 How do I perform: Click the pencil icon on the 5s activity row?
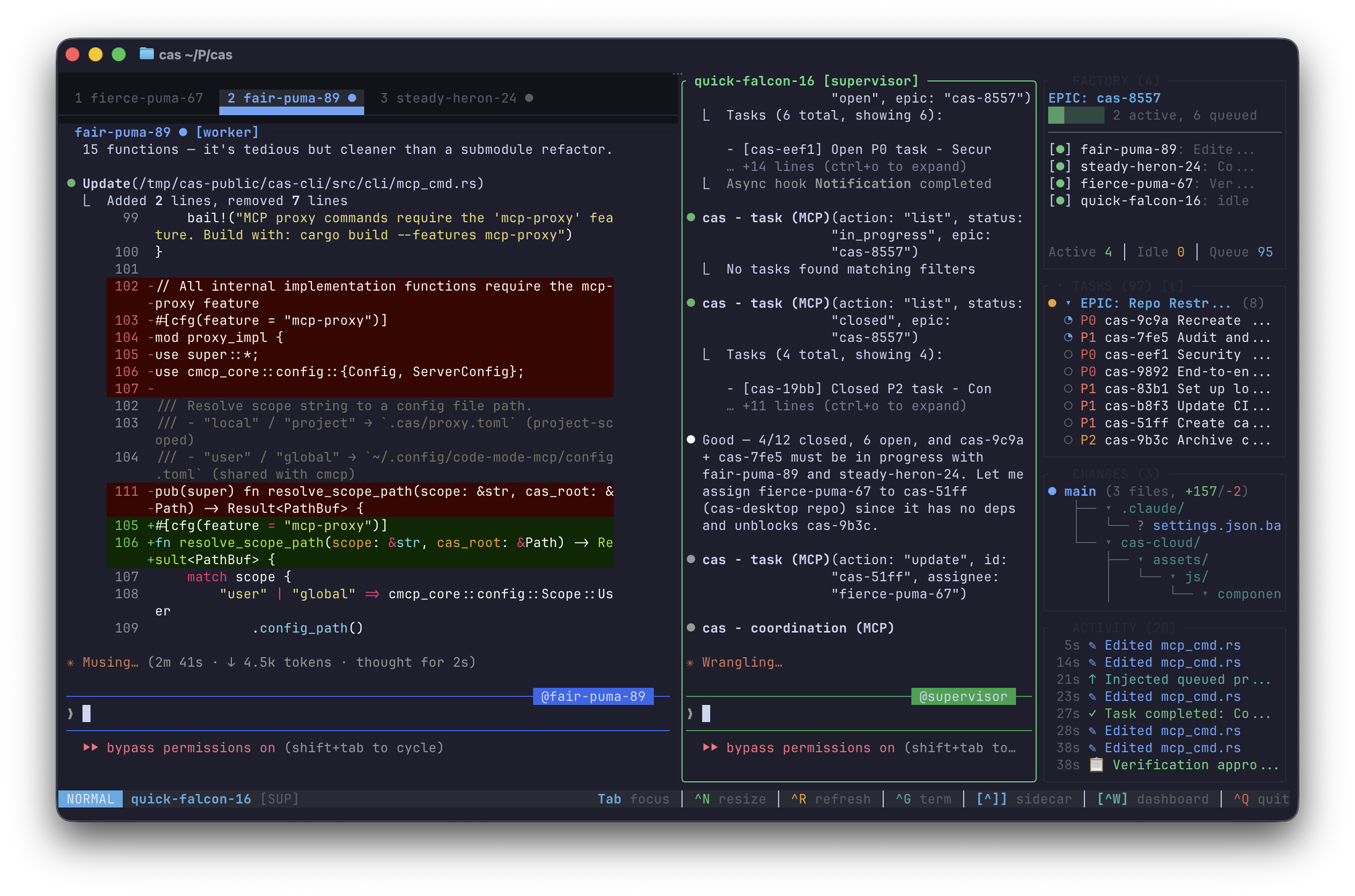click(1092, 645)
